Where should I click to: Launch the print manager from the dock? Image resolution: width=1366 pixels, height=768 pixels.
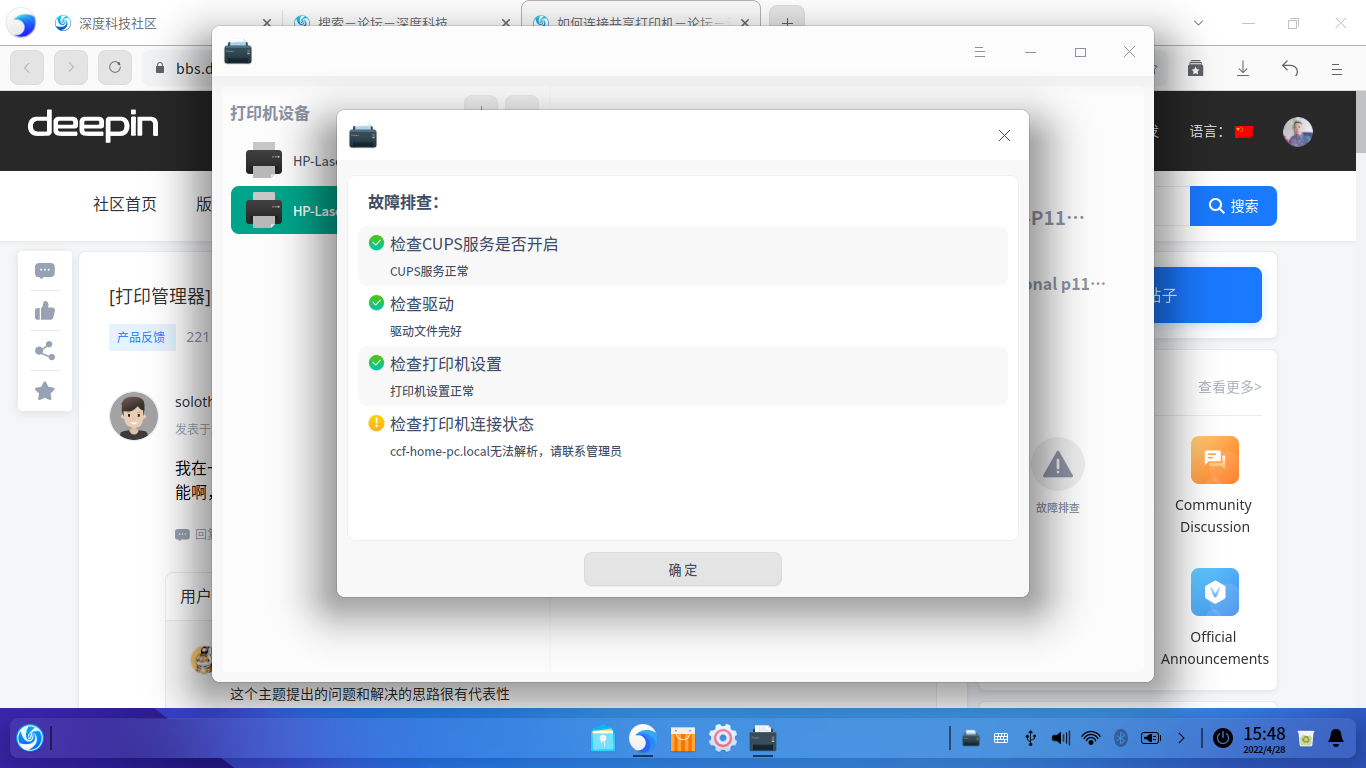coord(762,738)
